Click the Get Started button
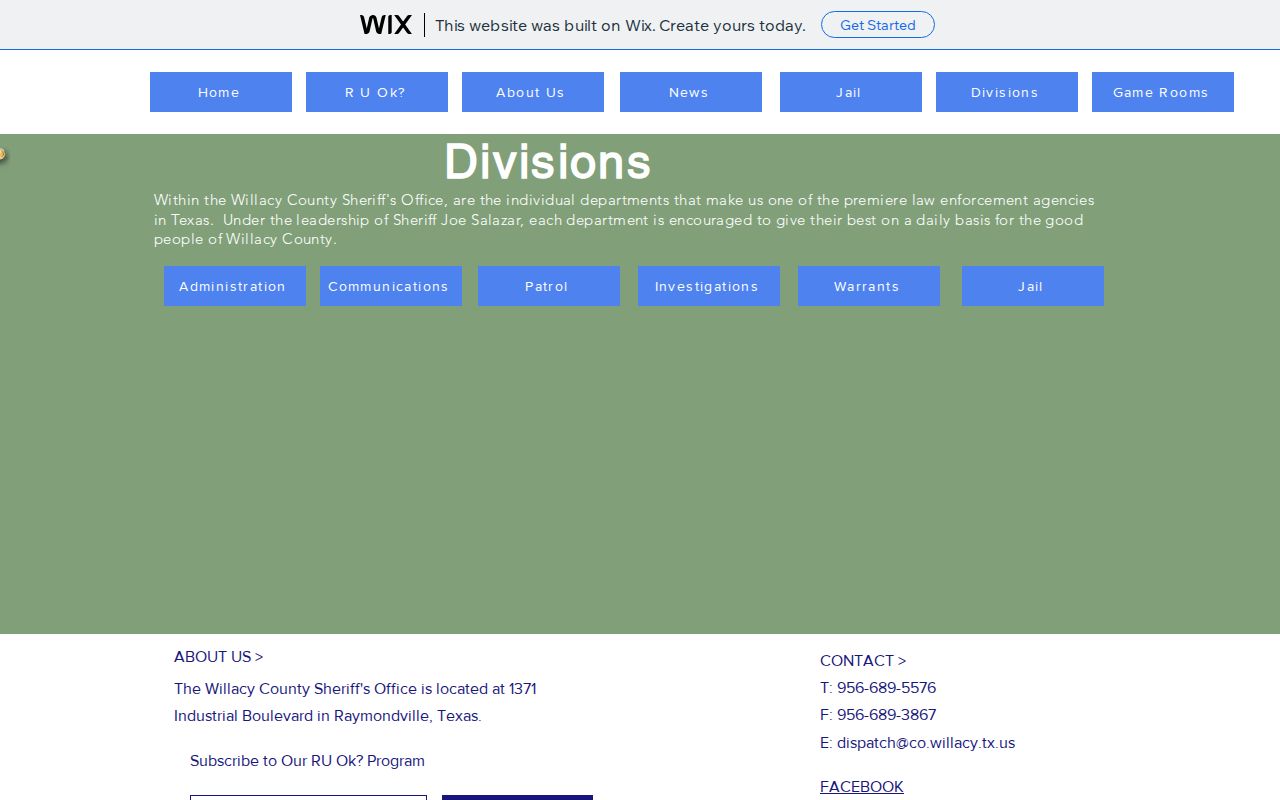 pos(878,25)
